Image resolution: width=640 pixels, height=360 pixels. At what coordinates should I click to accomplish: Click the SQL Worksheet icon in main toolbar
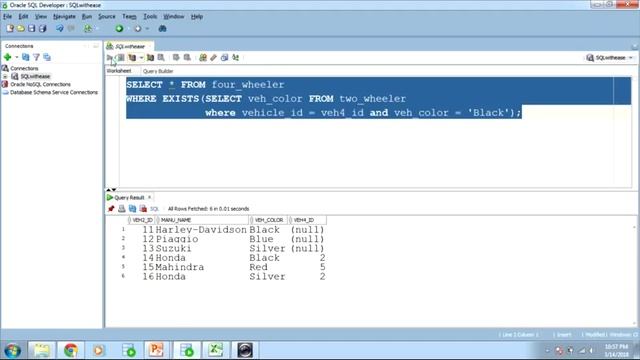88,29
